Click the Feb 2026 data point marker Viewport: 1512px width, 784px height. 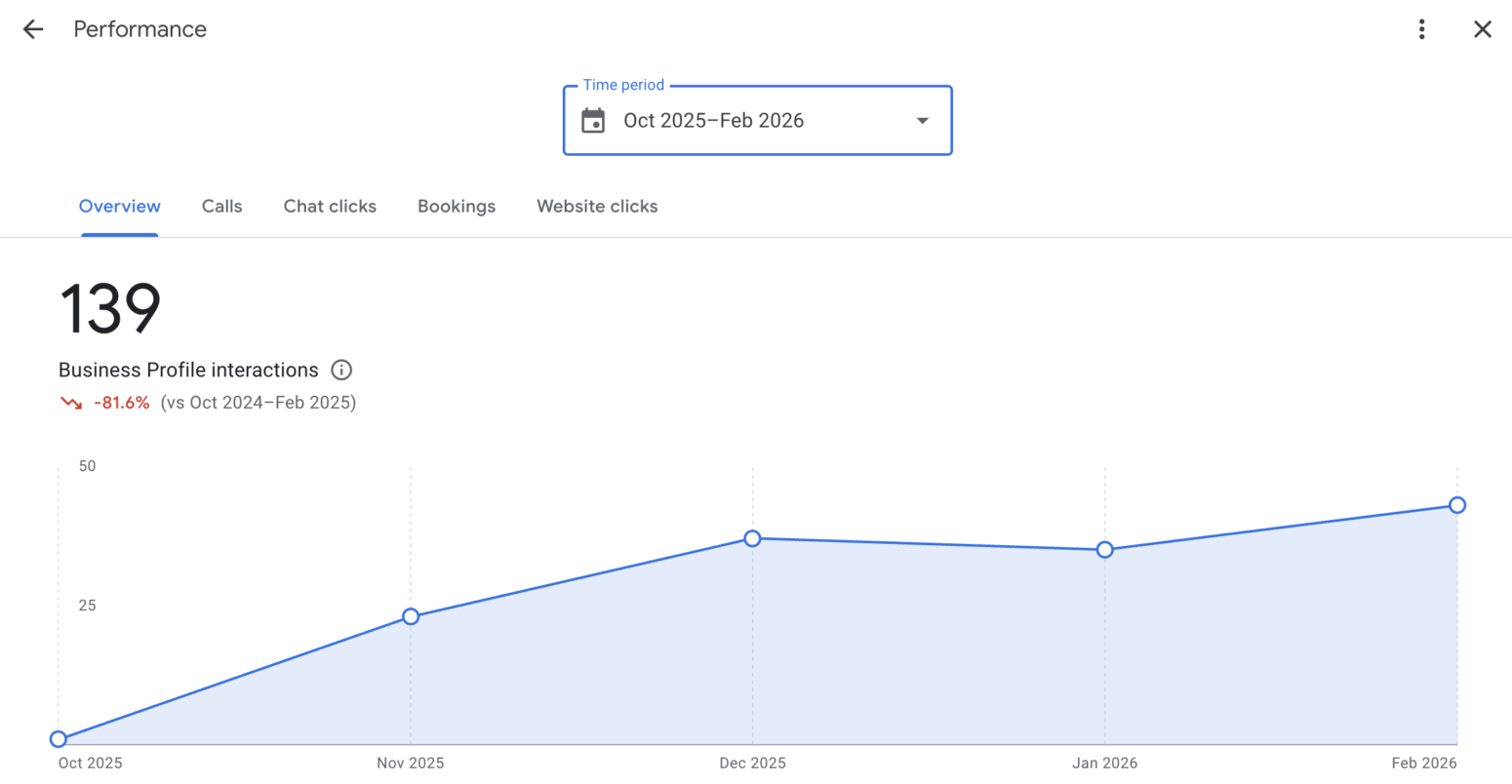(x=1456, y=505)
